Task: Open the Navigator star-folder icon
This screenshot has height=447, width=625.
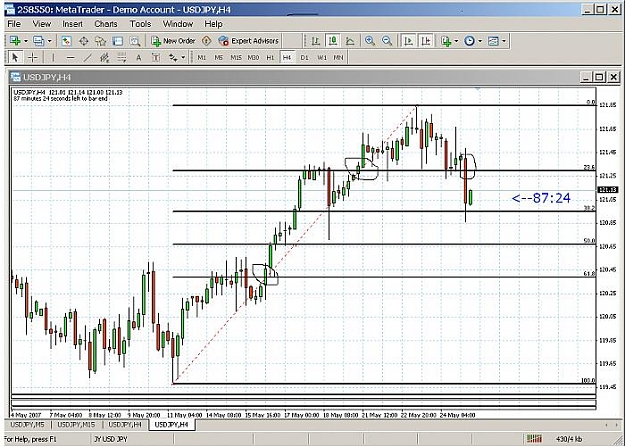Action: pyautogui.click(x=100, y=41)
